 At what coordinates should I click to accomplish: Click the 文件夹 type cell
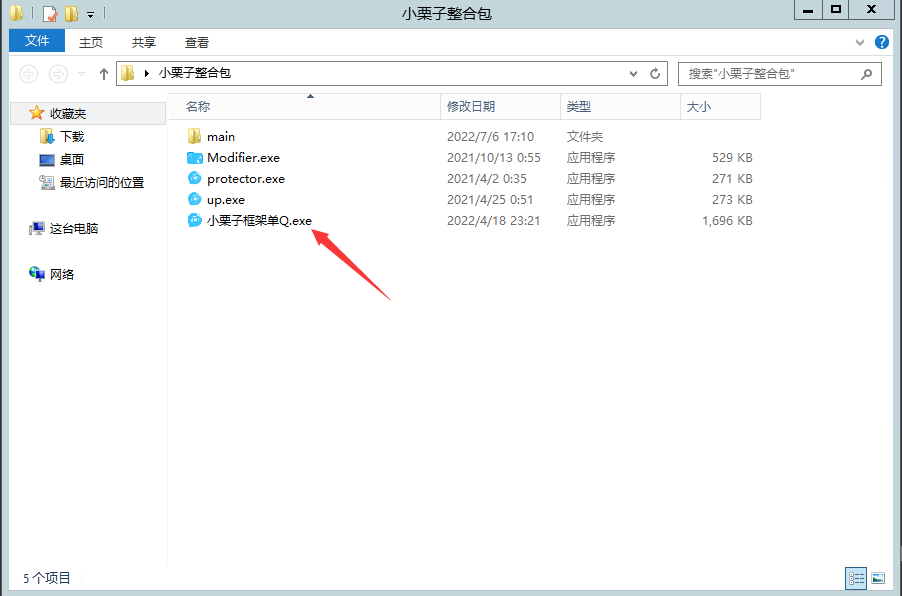click(584, 136)
